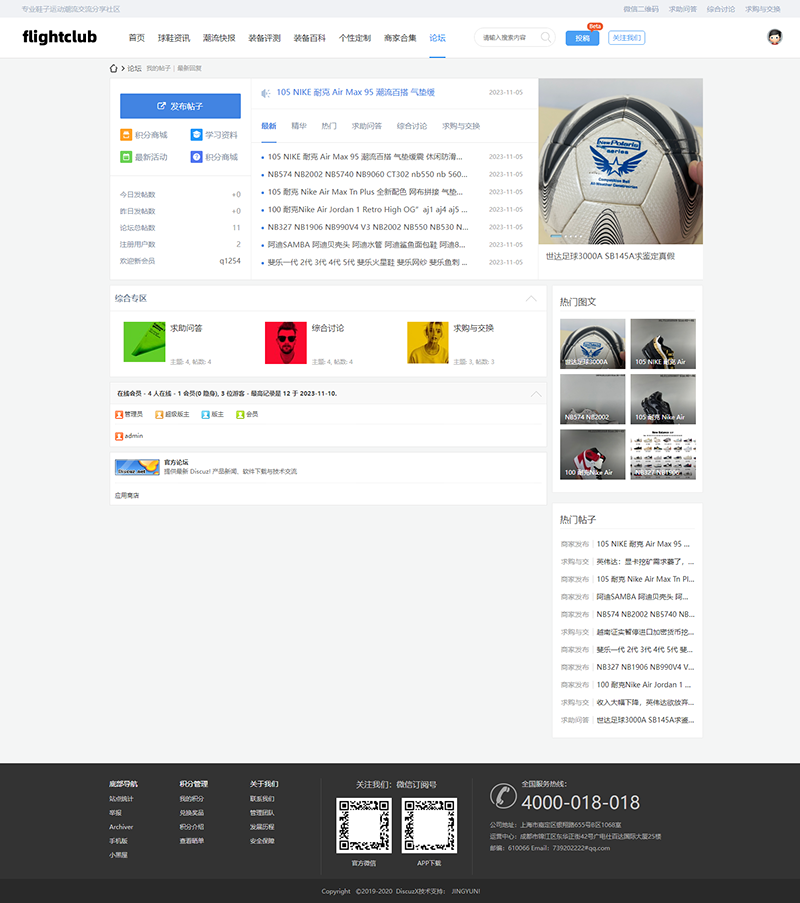
Task: Click the flightclub logo
Action: point(59,37)
